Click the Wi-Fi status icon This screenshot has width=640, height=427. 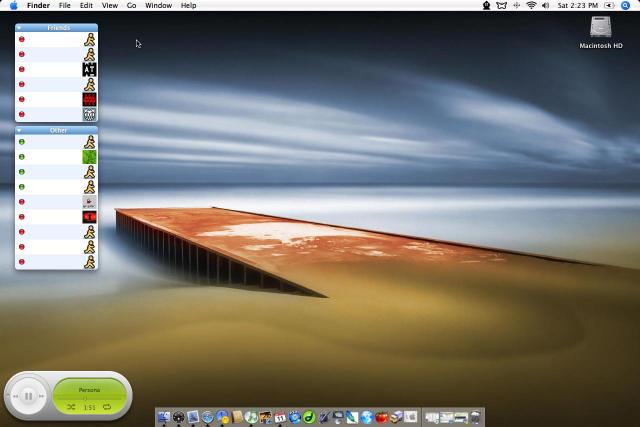coord(531,5)
